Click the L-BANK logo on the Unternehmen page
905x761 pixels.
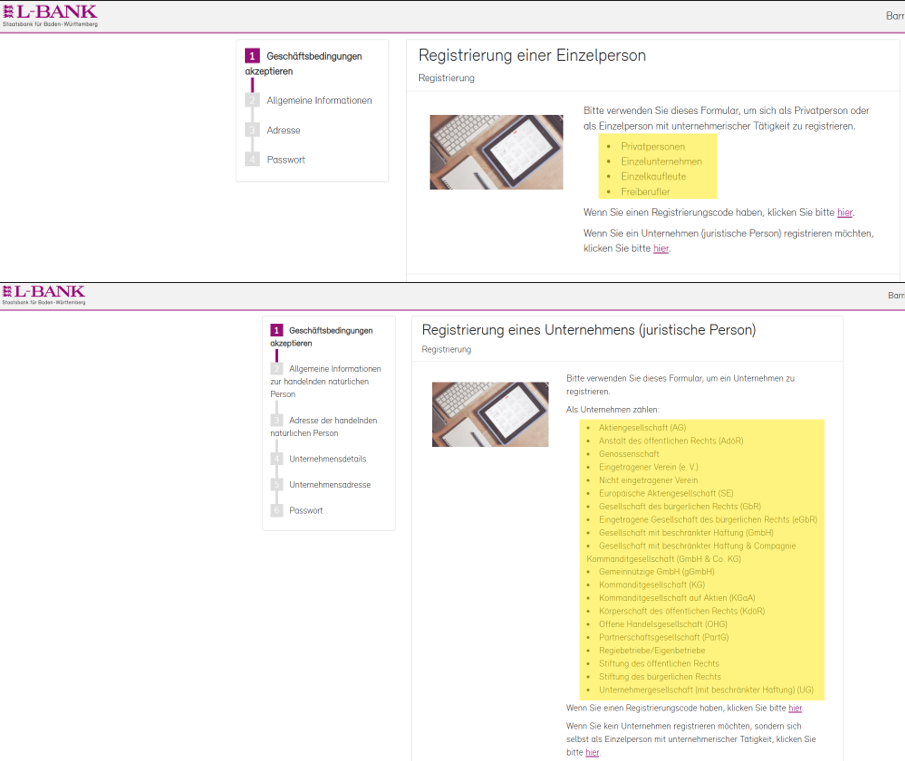pos(44,294)
